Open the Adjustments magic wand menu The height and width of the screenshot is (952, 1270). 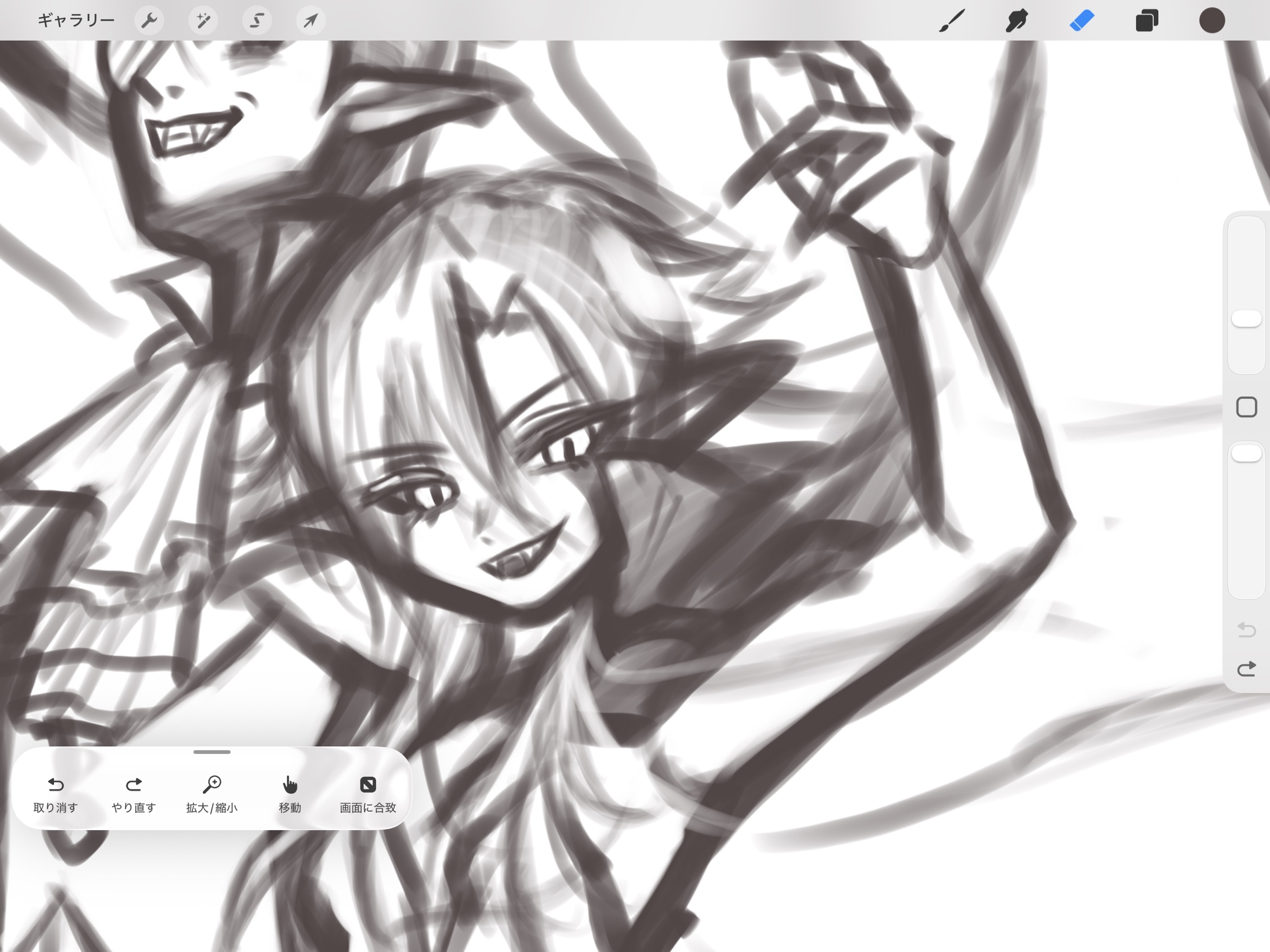pos(203,20)
